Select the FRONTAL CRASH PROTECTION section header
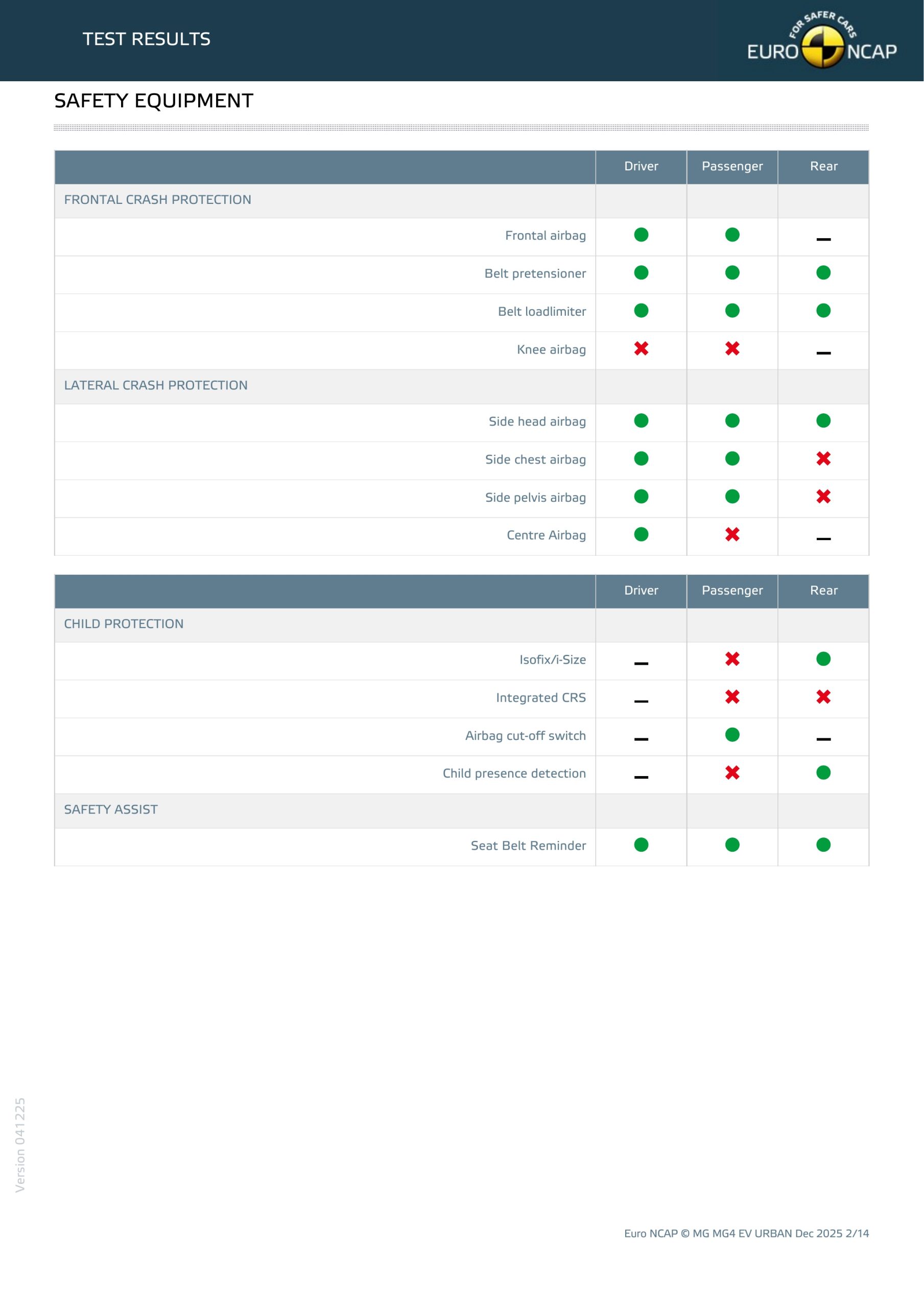This screenshot has height=1308, width=924. click(157, 200)
